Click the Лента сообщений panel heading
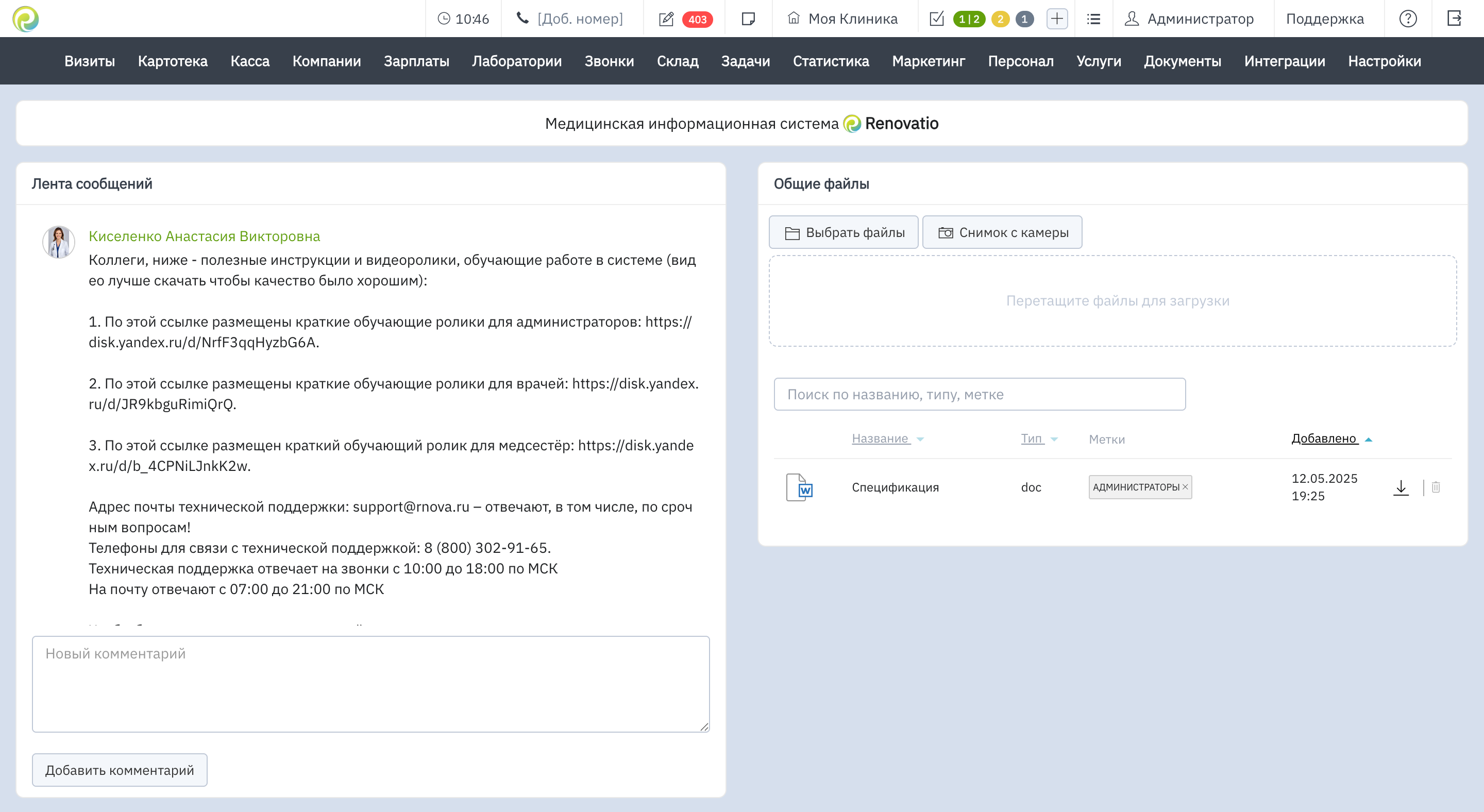The width and height of the screenshot is (1484, 812). (92, 184)
